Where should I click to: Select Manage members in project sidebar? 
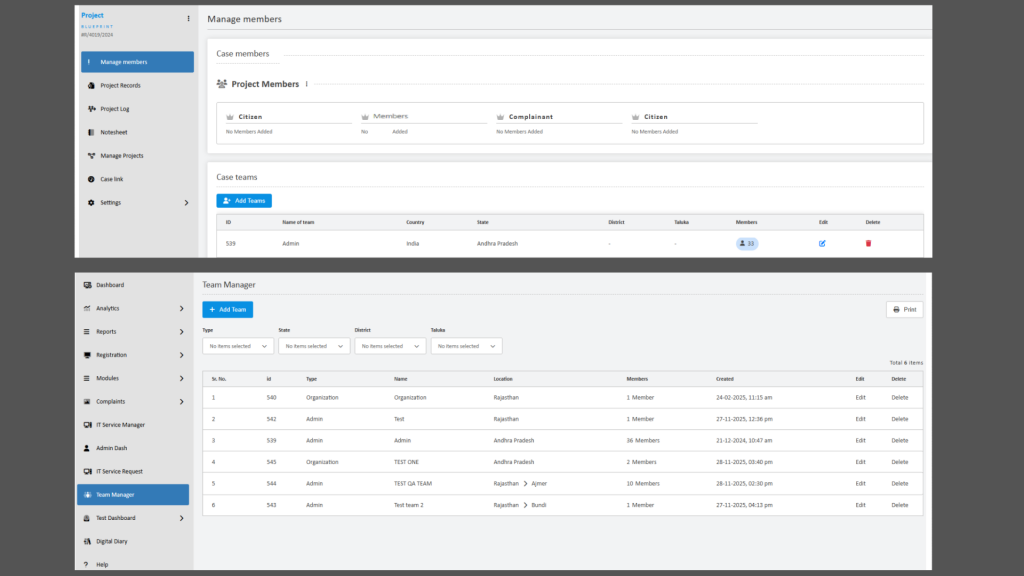pyautogui.click(x=137, y=62)
